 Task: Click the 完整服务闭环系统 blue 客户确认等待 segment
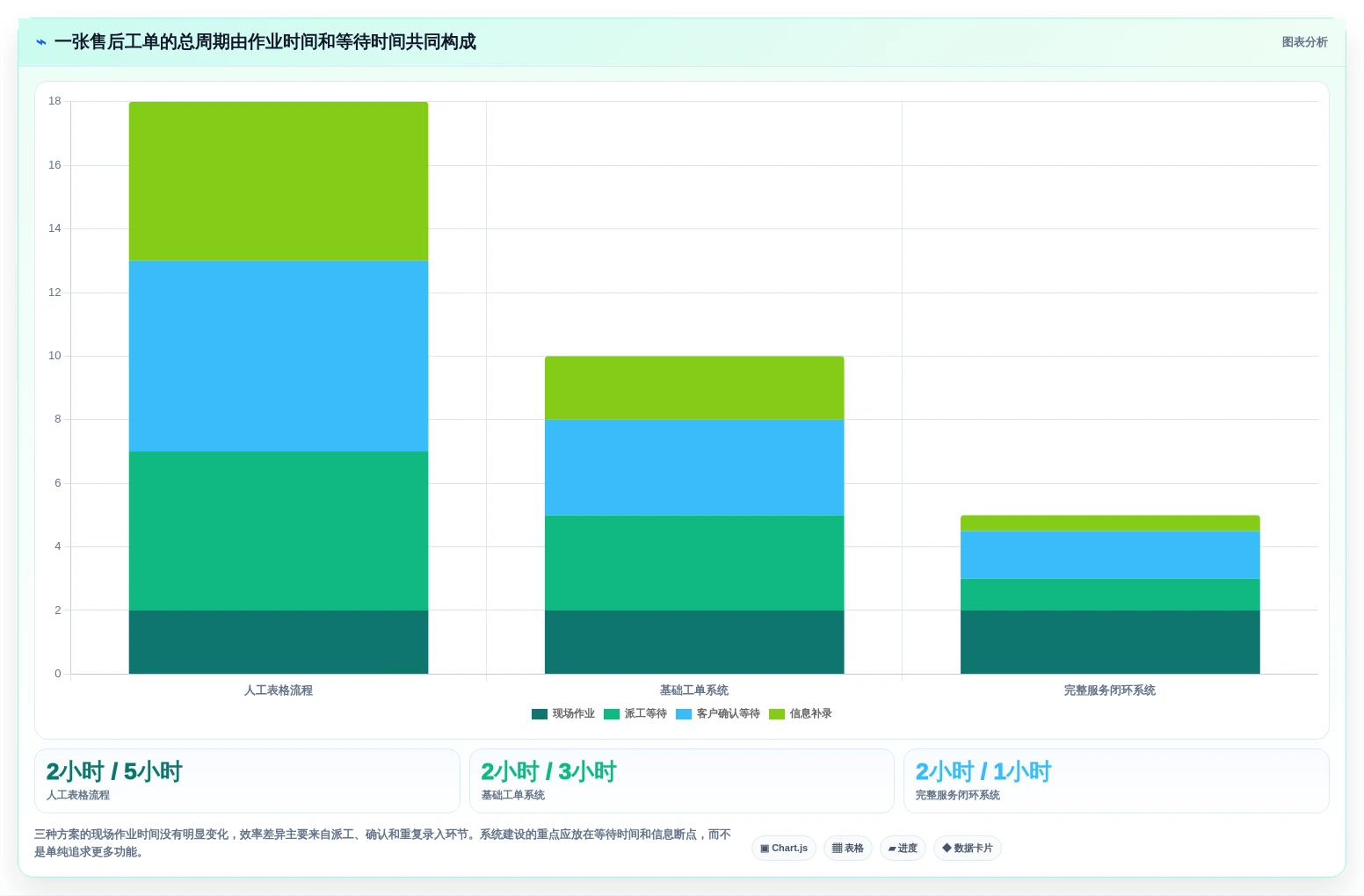click(x=1110, y=554)
